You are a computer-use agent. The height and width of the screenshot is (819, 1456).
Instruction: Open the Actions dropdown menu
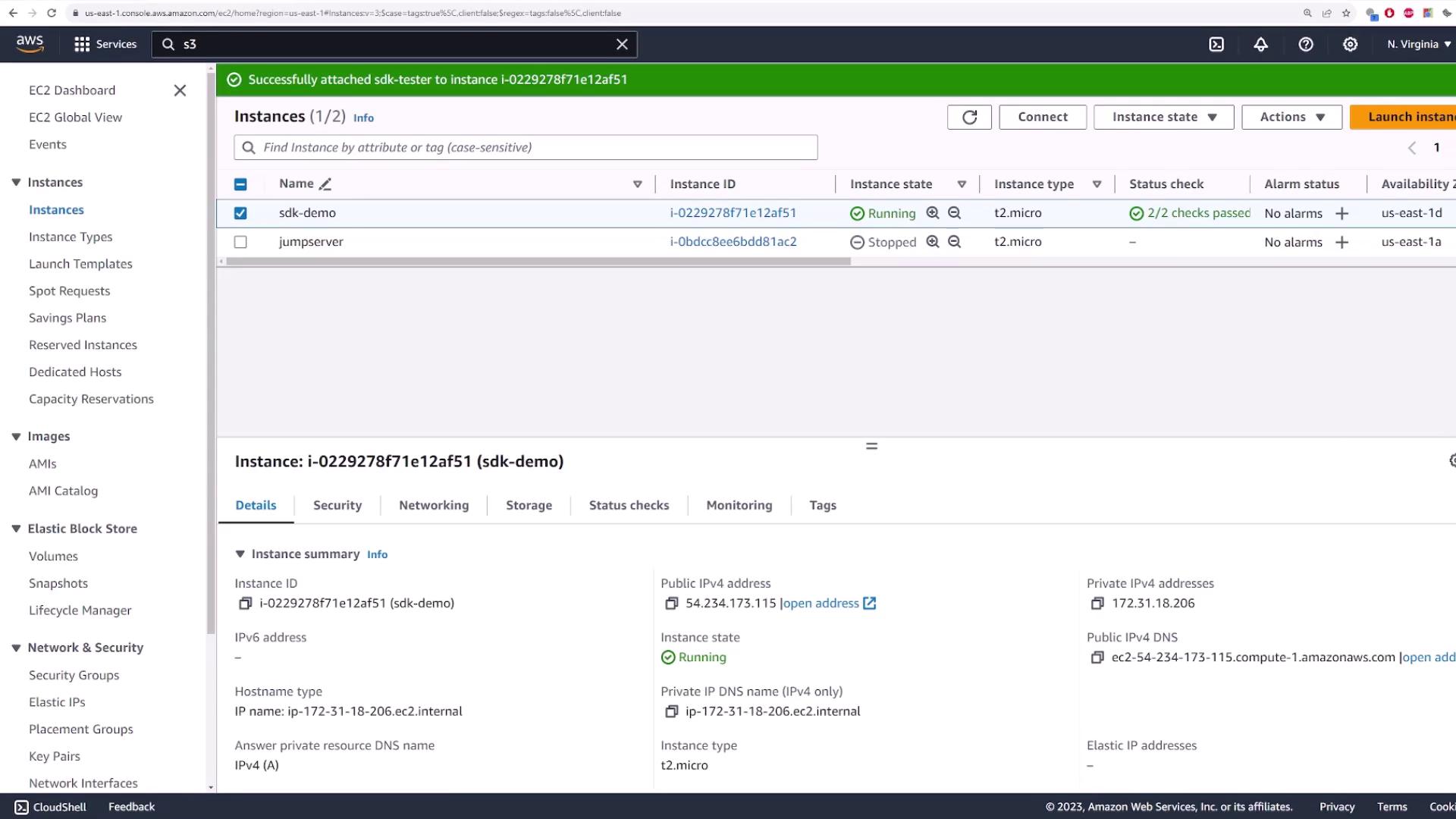(x=1291, y=117)
